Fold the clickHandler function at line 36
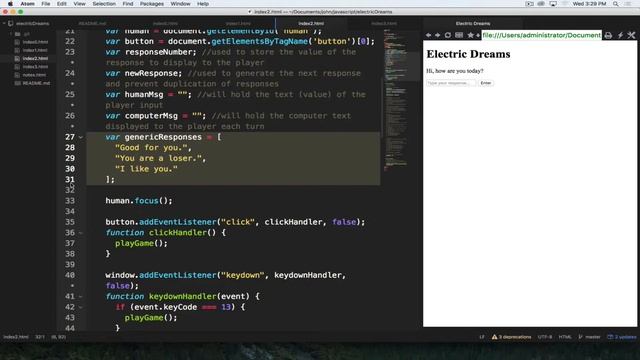 (x=81, y=233)
